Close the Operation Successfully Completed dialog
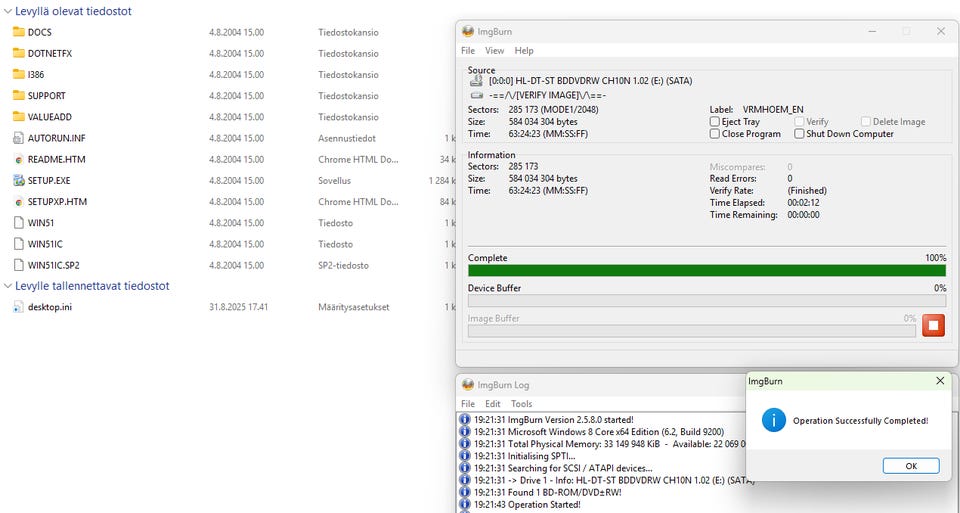 pos(940,381)
